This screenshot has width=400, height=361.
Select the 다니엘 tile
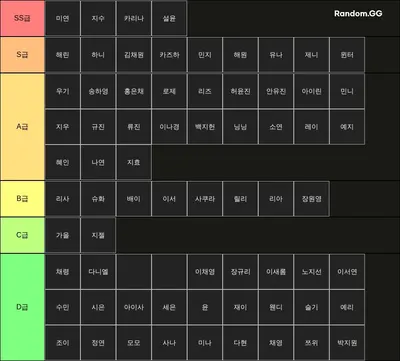tap(98, 271)
